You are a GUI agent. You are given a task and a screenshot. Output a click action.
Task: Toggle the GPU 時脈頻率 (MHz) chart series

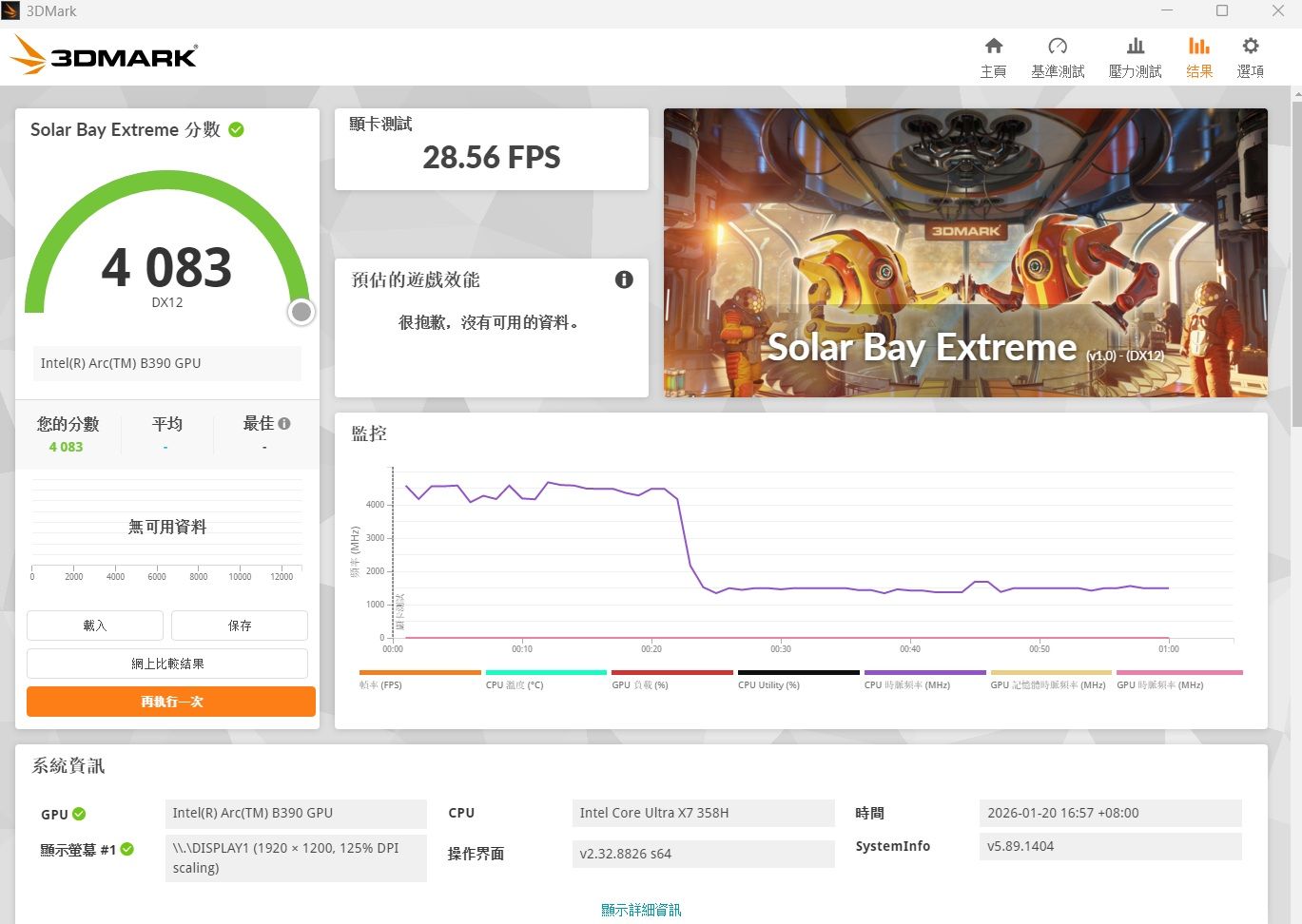(1179, 679)
